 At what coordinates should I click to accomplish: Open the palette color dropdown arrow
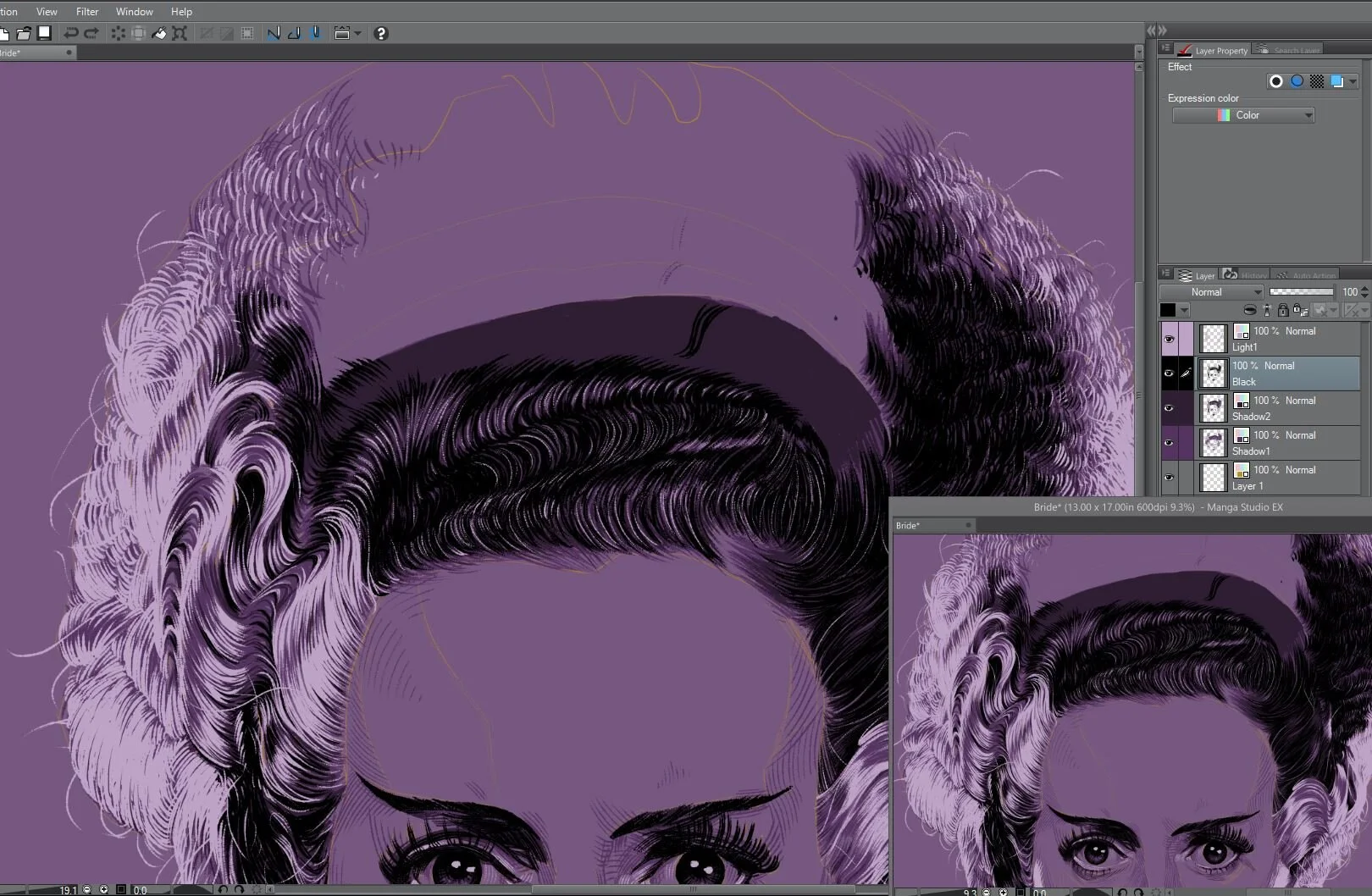pos(1184,310)
